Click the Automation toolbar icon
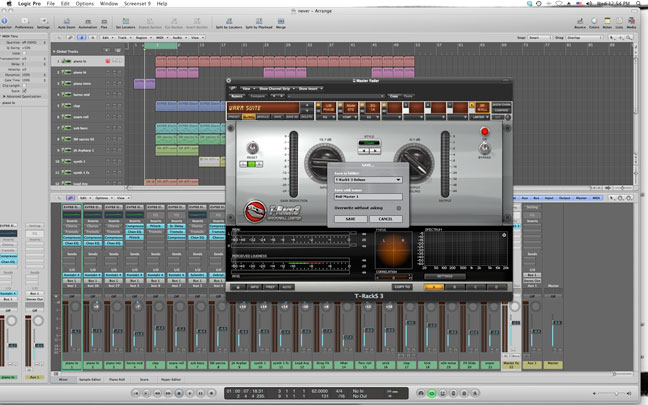Screen dimensions: 648x405 pos(88,22)
